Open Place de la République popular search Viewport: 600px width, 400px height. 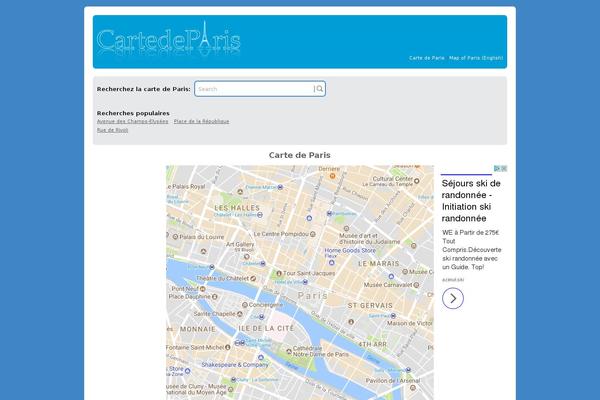(201, 121)
